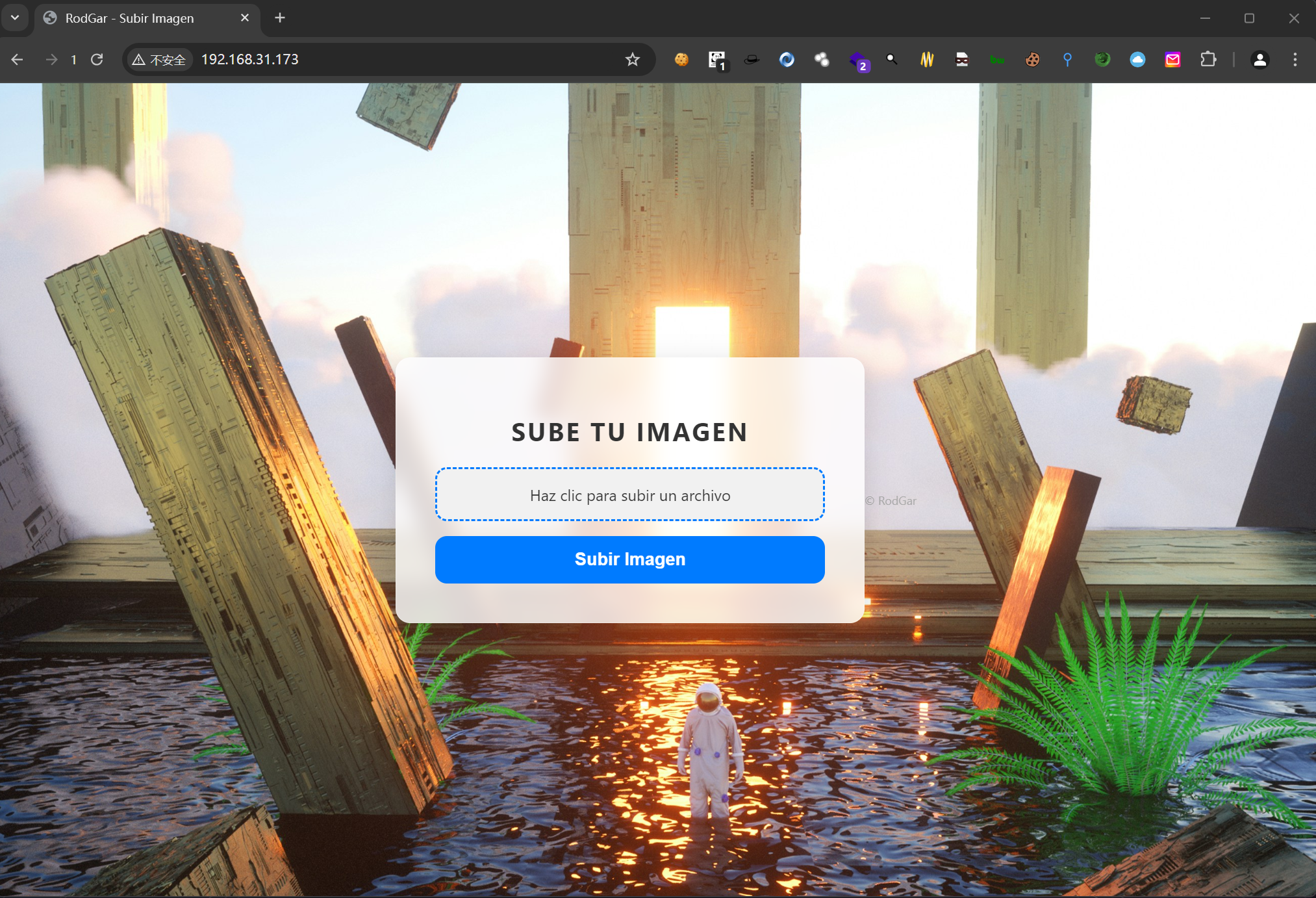Click the bookmark star icon
This screenshot has width=1316, height=898.
click(632, 60)
